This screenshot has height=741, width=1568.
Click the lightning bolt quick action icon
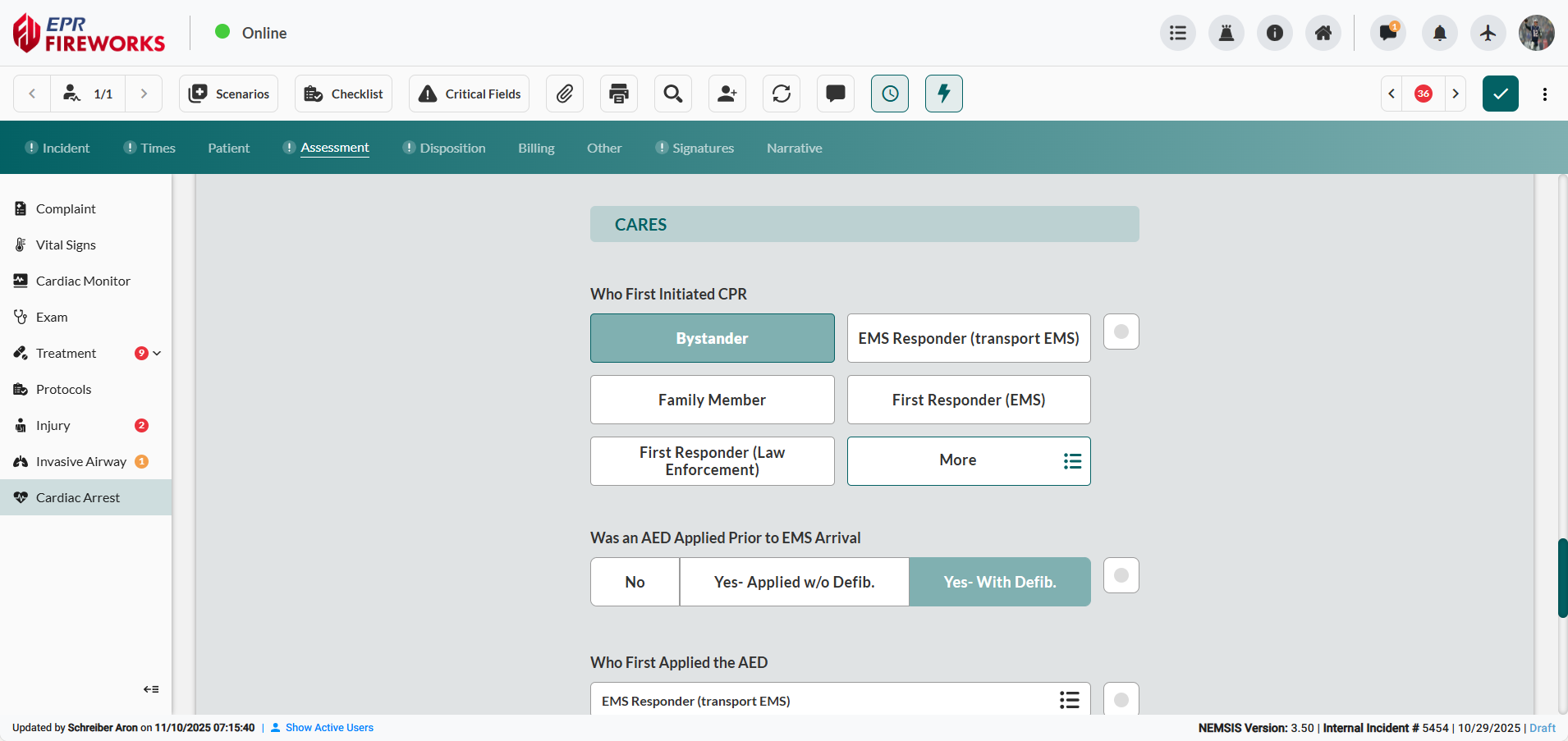click(x=944, y=94)
